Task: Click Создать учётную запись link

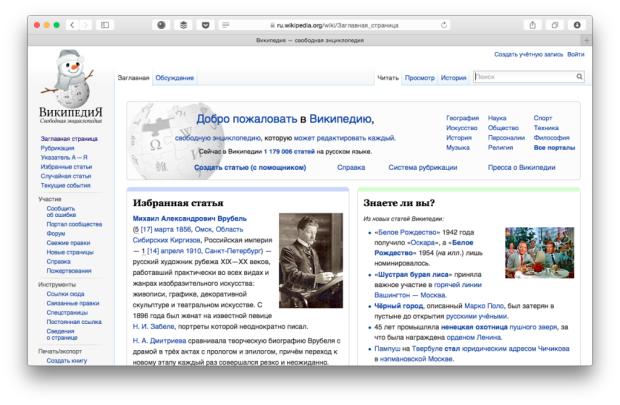Action: (x=528, y=55)
